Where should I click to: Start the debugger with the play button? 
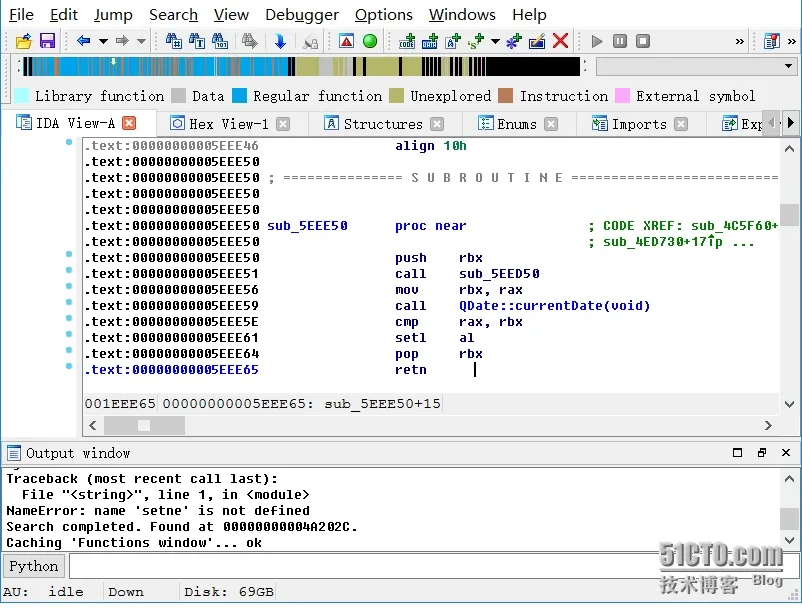(x=596, y=41)
